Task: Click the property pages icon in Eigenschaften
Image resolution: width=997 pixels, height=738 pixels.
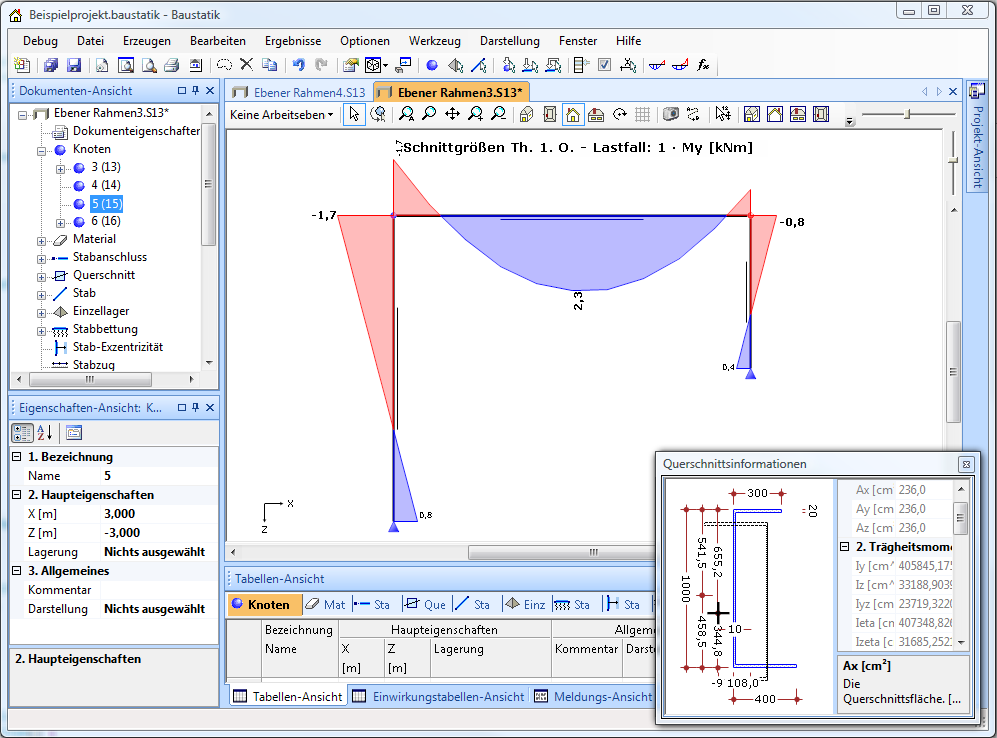Action: [x=74, y=433]
